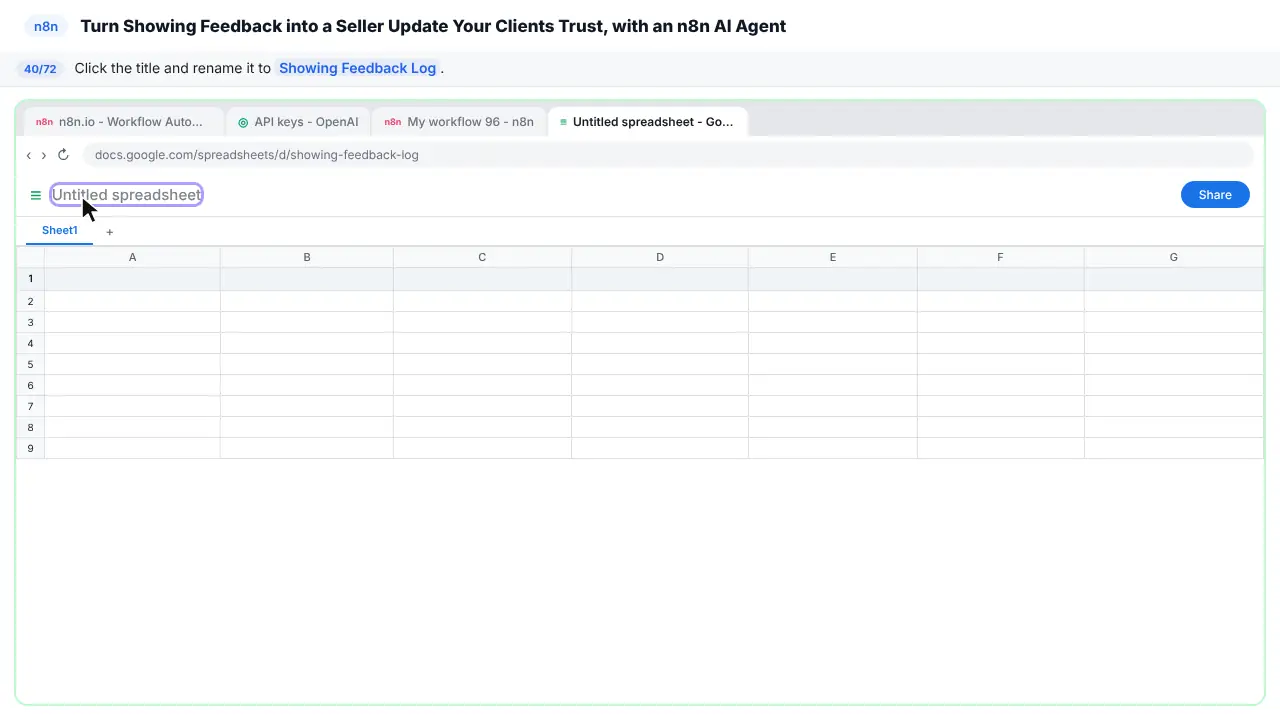The height and width of the screenshot is (720, 1280).
Task: Select row 9 header
Action: 31,448
